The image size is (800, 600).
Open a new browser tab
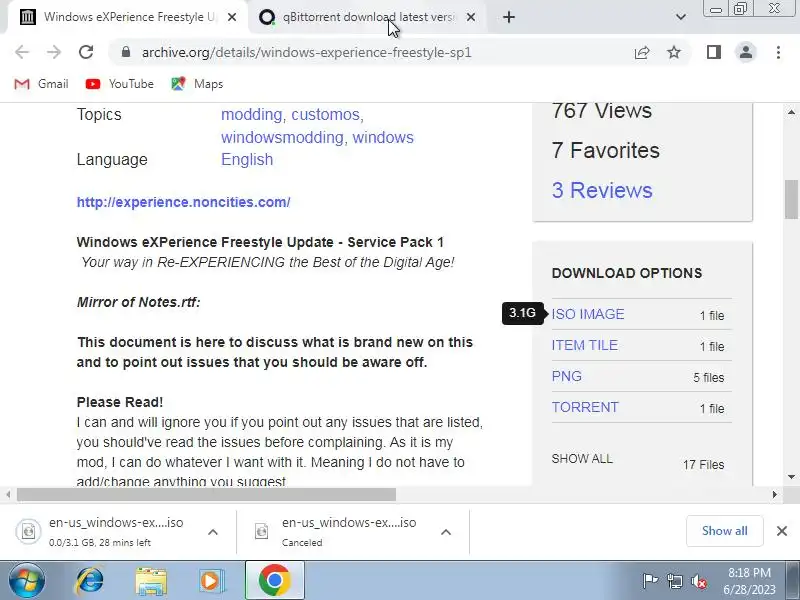[x=509, y=17]
